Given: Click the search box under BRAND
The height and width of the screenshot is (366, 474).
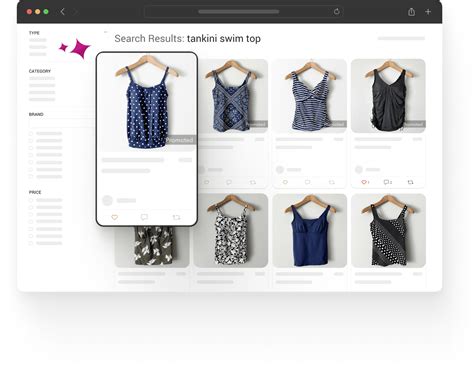Looking at the screenshot, I should click(x=62, y=124).
